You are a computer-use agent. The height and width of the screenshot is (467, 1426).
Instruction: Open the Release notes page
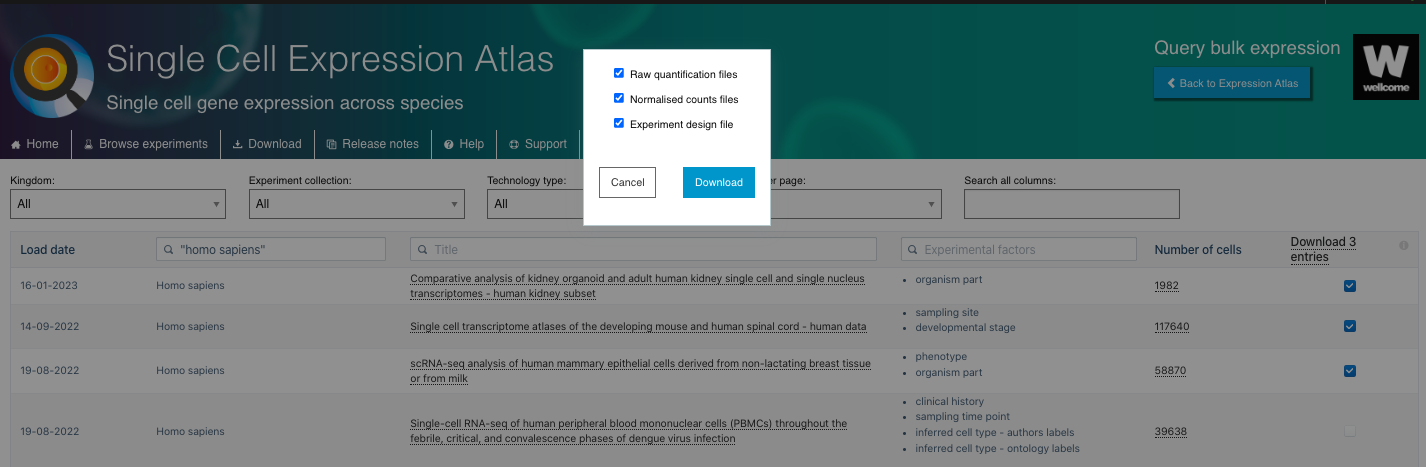click(372, 144)
